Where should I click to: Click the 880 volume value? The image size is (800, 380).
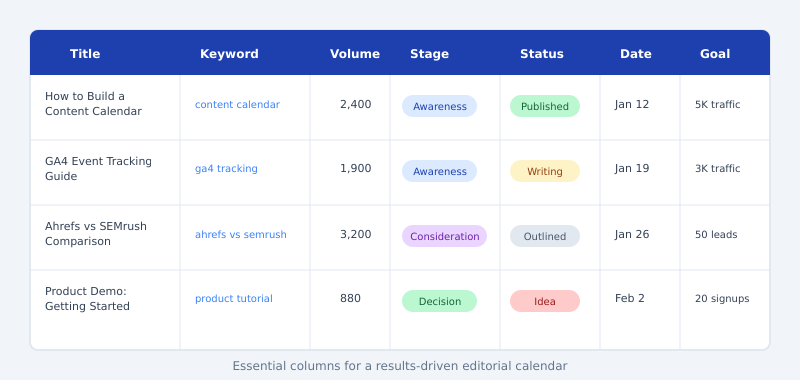pos(350,298)
